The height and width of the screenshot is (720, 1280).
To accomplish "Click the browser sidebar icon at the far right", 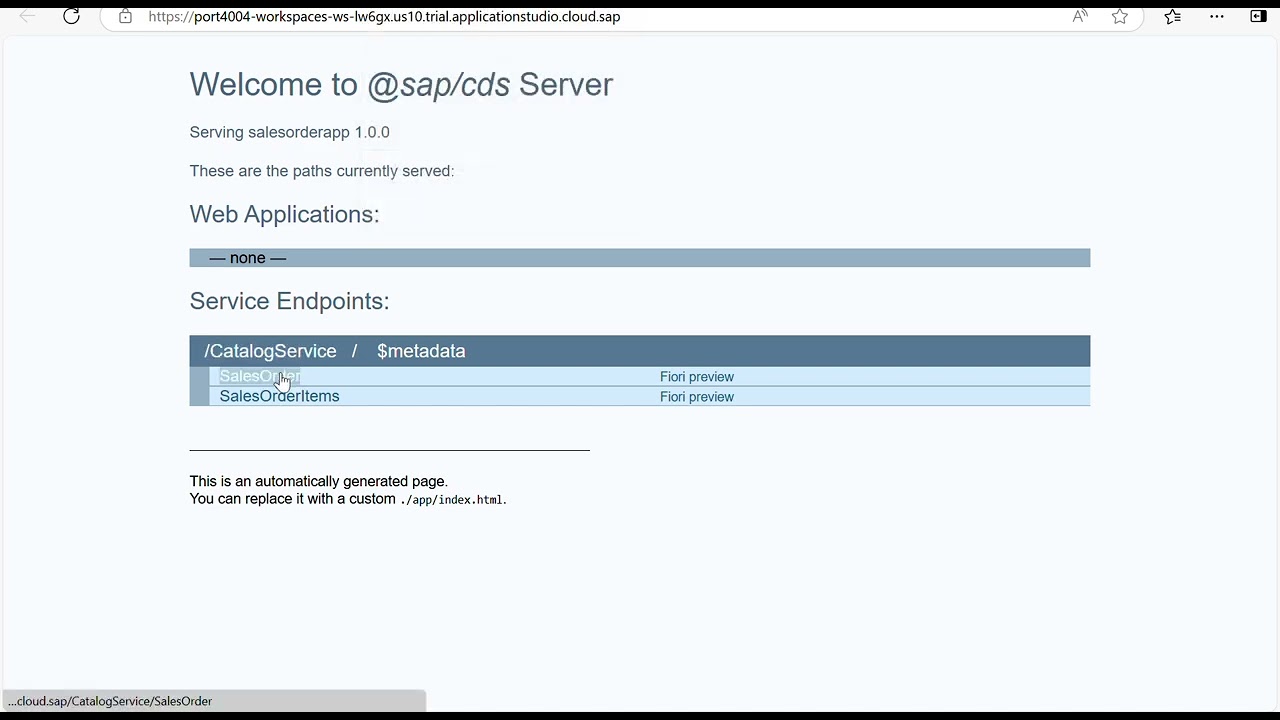I will click(x=1259, y=16).
